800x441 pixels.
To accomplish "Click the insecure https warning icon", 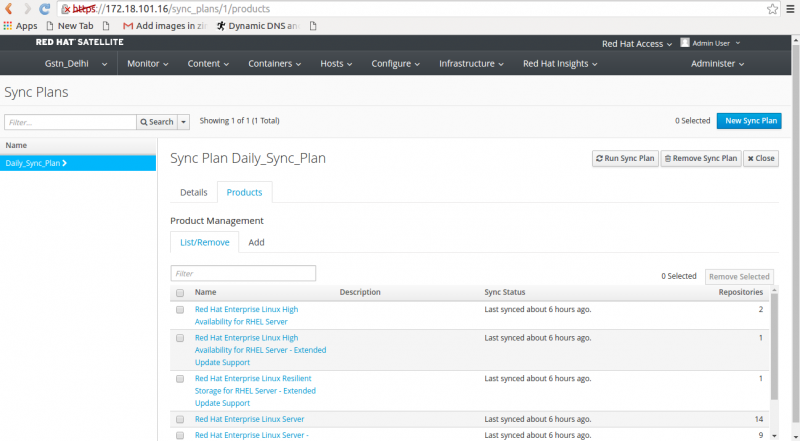I will (x=66, y=9).
